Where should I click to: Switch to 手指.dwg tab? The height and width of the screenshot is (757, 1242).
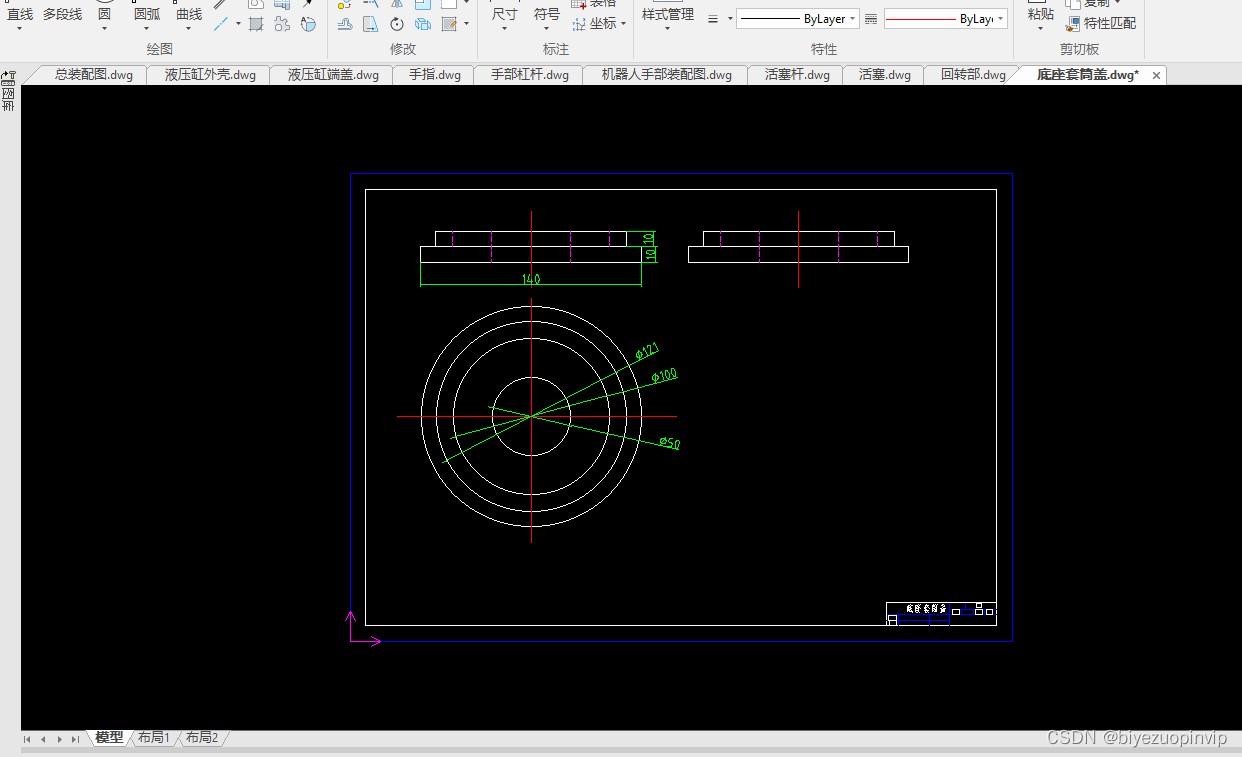(435, 75)
